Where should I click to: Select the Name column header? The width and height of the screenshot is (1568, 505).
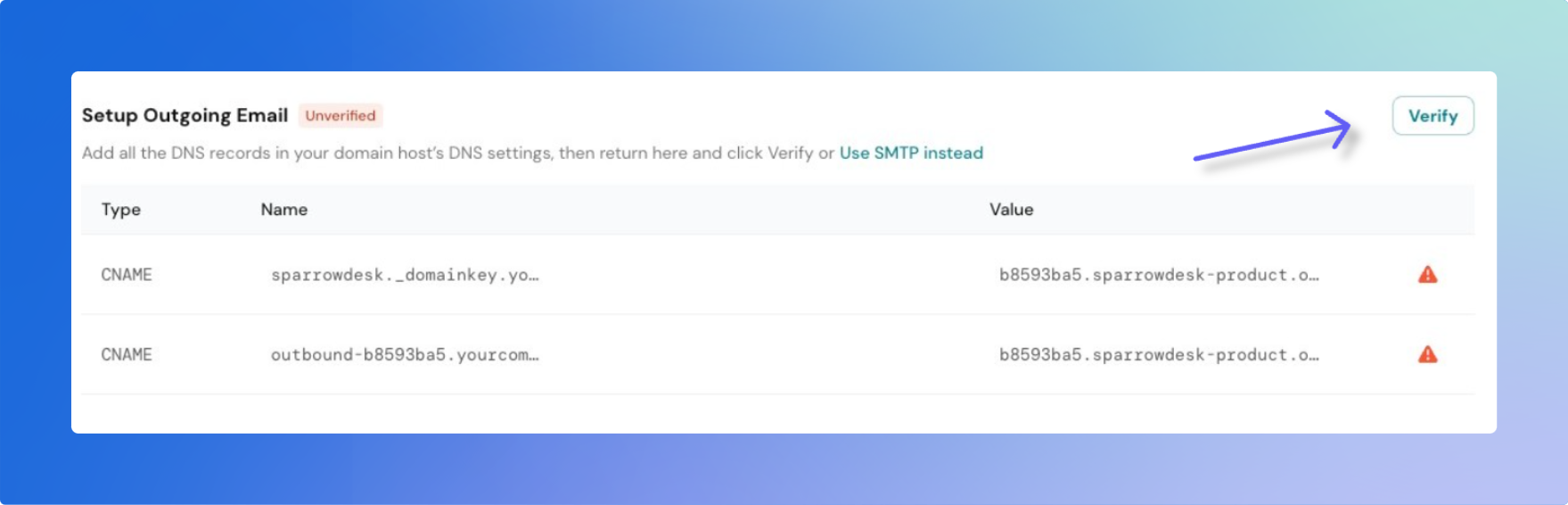284,210
